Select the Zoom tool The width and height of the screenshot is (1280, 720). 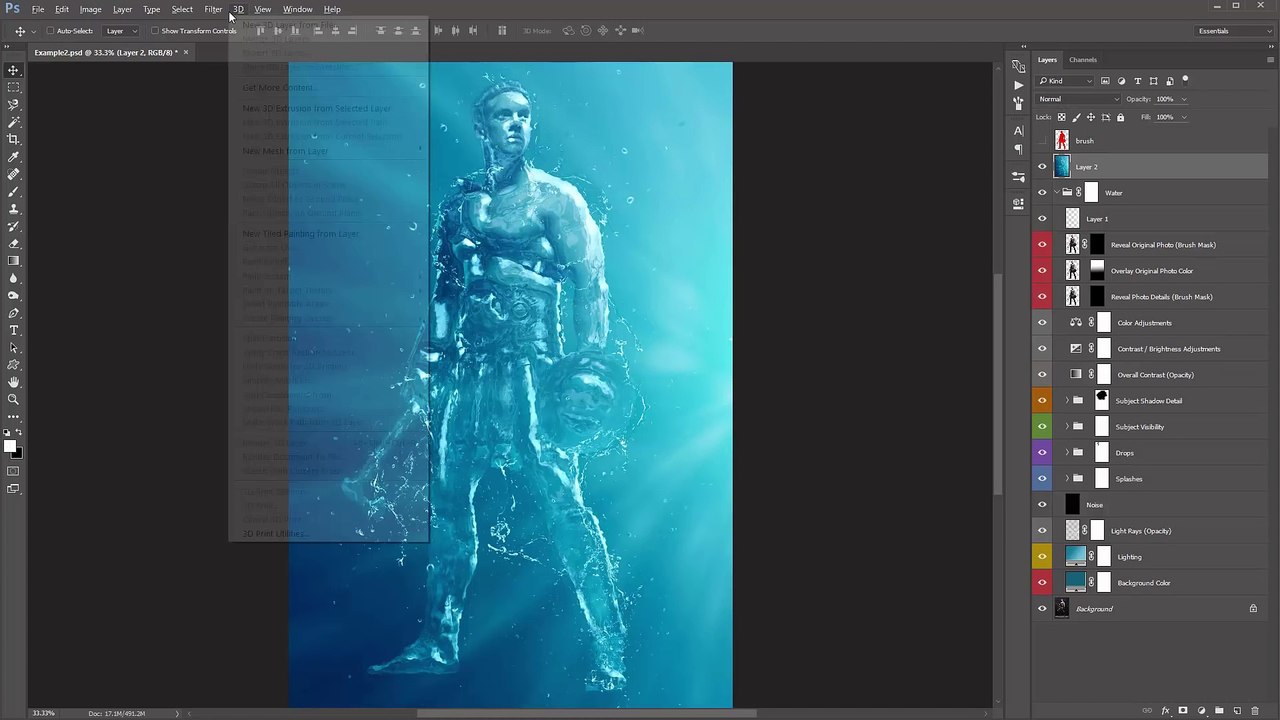(14, 399)
